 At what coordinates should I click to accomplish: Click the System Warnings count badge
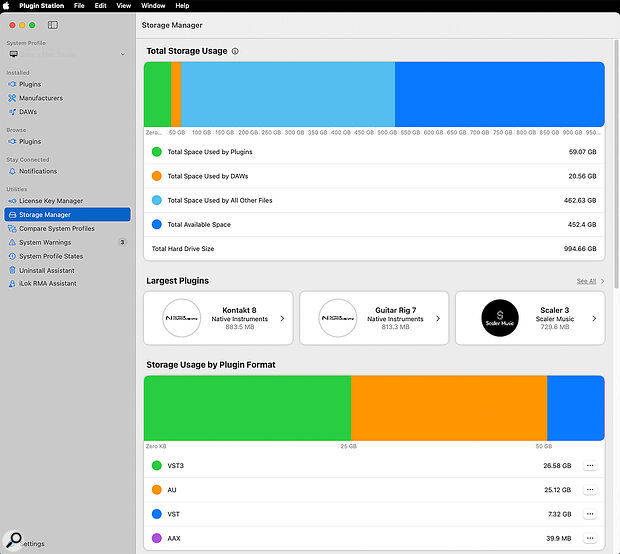(x=122, y=242)
